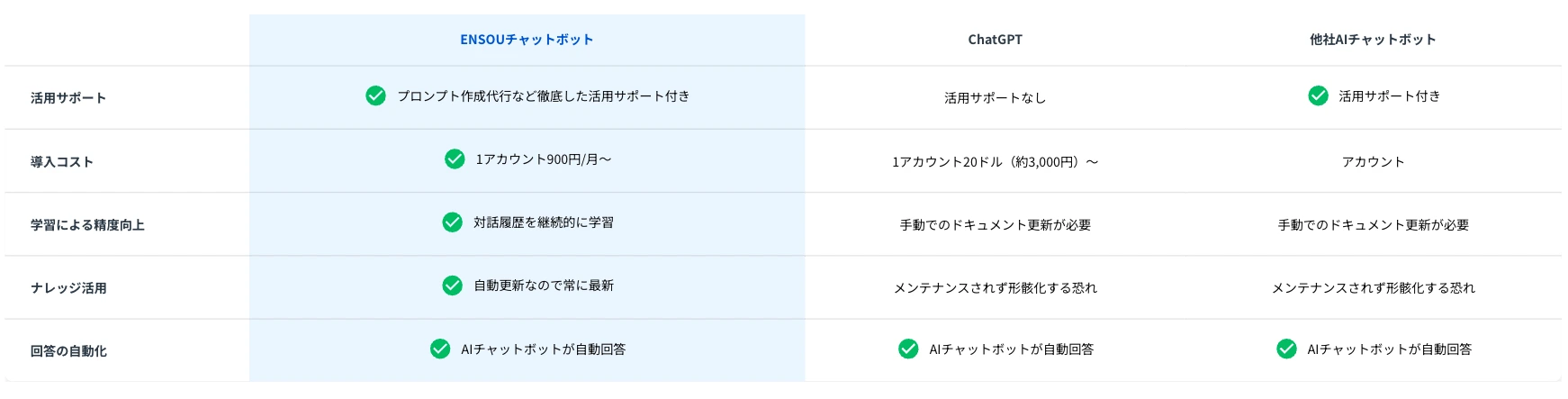Click the green checkmark next to 1アカウント900円/月～
The height and width of the screenshot is (399, 1568).
455,159
